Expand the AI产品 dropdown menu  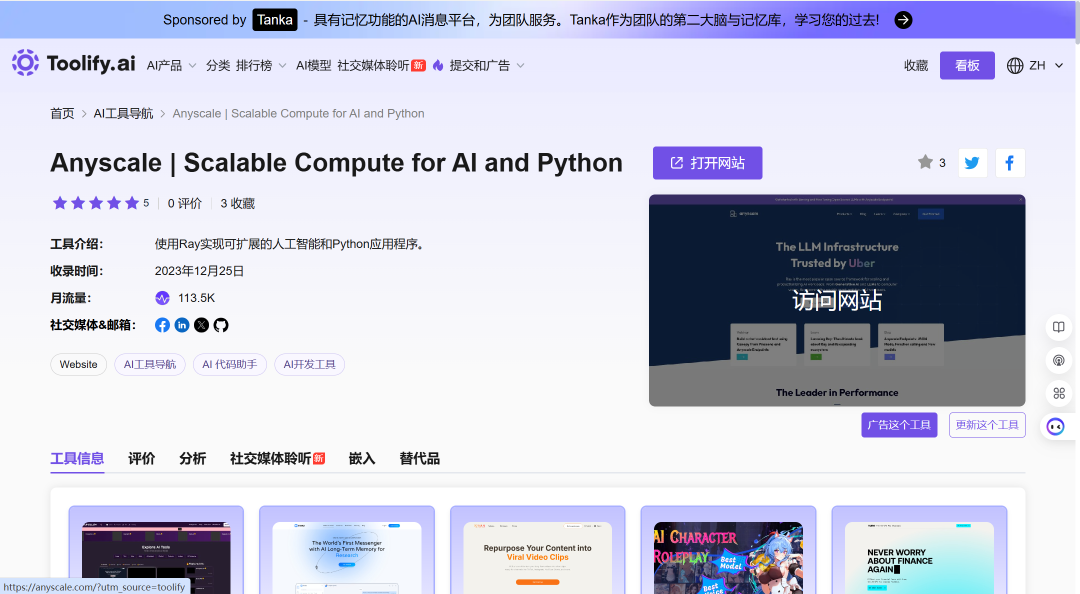pyautogui.click(x=172, y=65)
